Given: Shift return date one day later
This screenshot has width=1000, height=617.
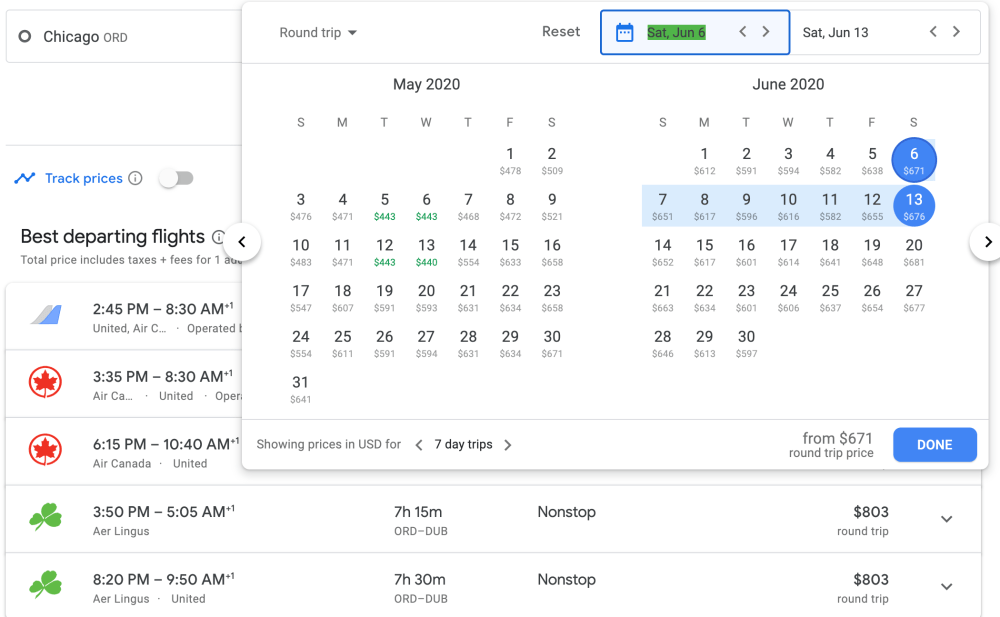Looking at the screenshot, I should 956,32.
